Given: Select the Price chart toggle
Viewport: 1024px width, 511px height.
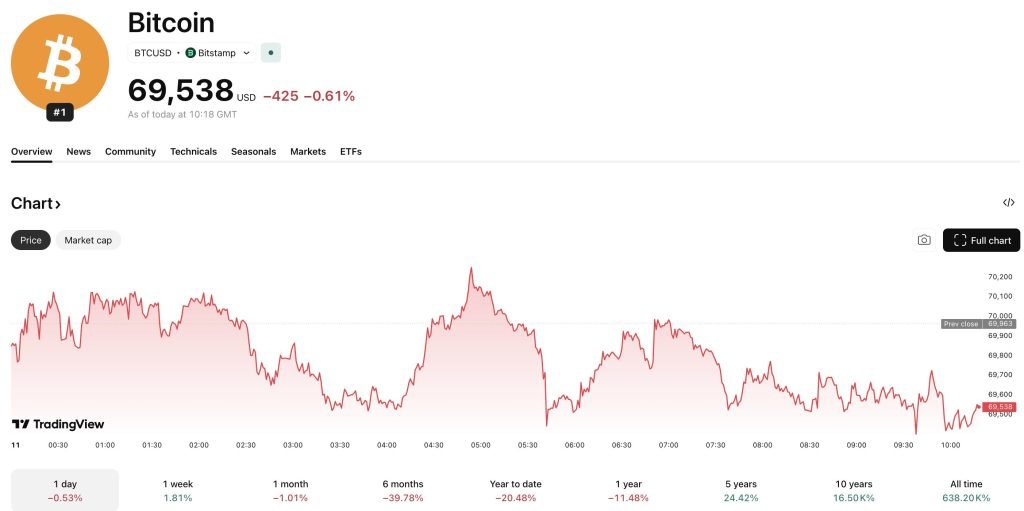Looking at the screenshot, I should 31,240.
